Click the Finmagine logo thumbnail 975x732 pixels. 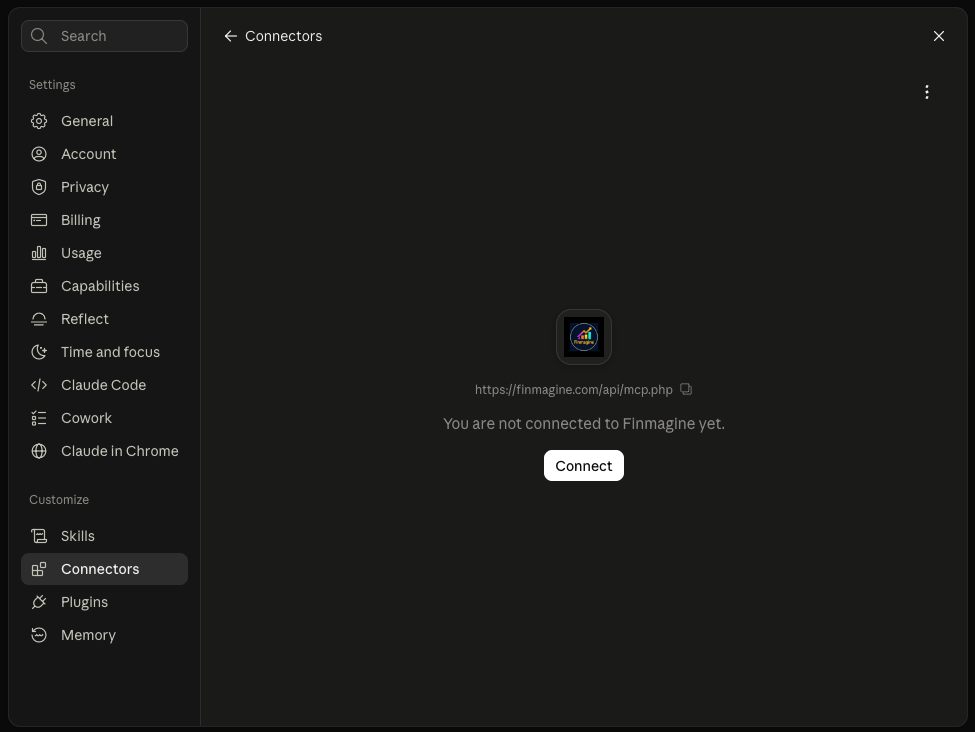pyautogui.click(x=583, y=336)
